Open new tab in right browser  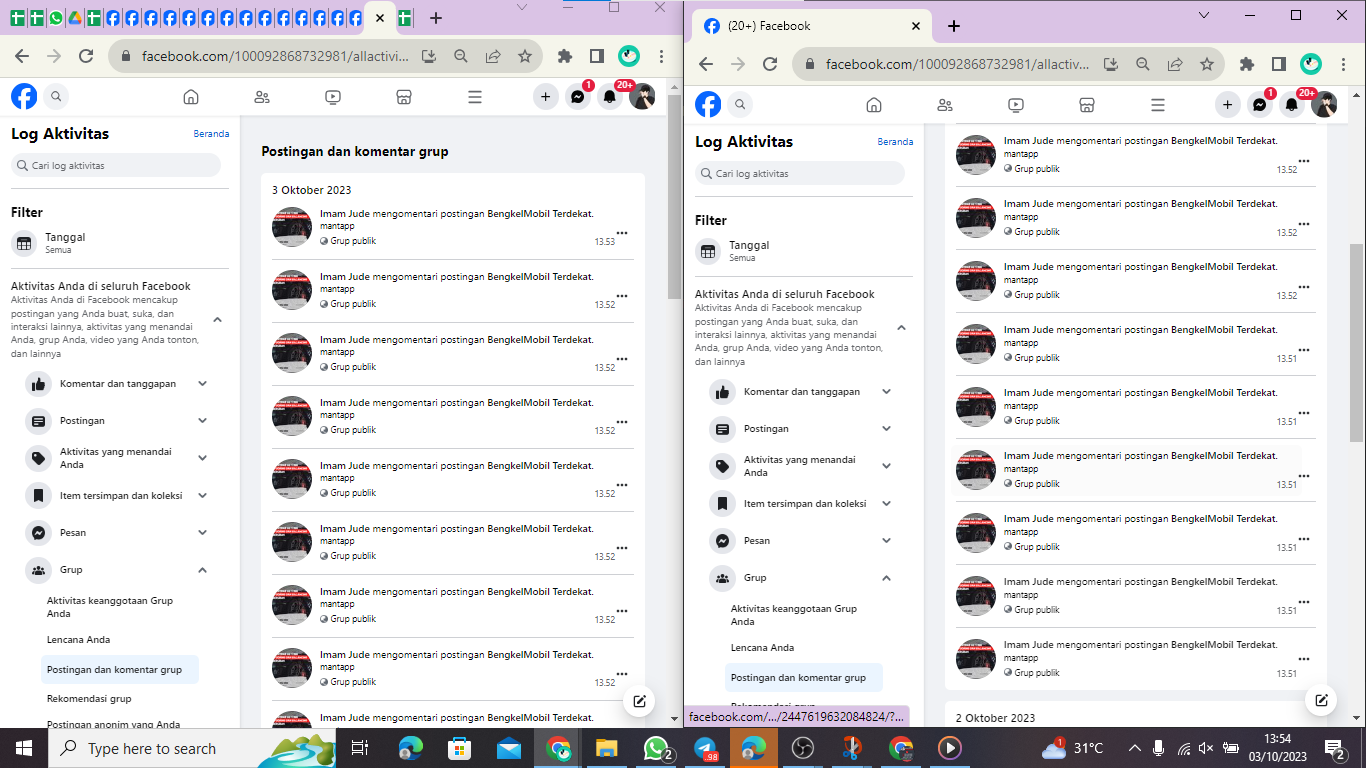click(954, 26)
